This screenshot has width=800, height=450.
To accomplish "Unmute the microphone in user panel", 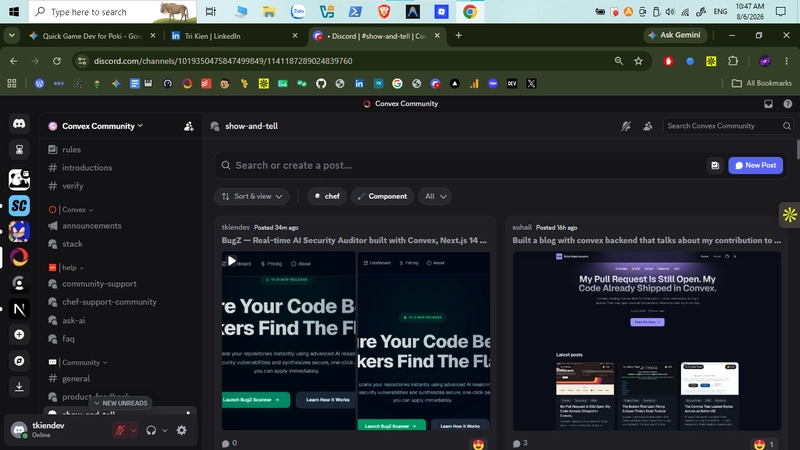I will (120, 430).
